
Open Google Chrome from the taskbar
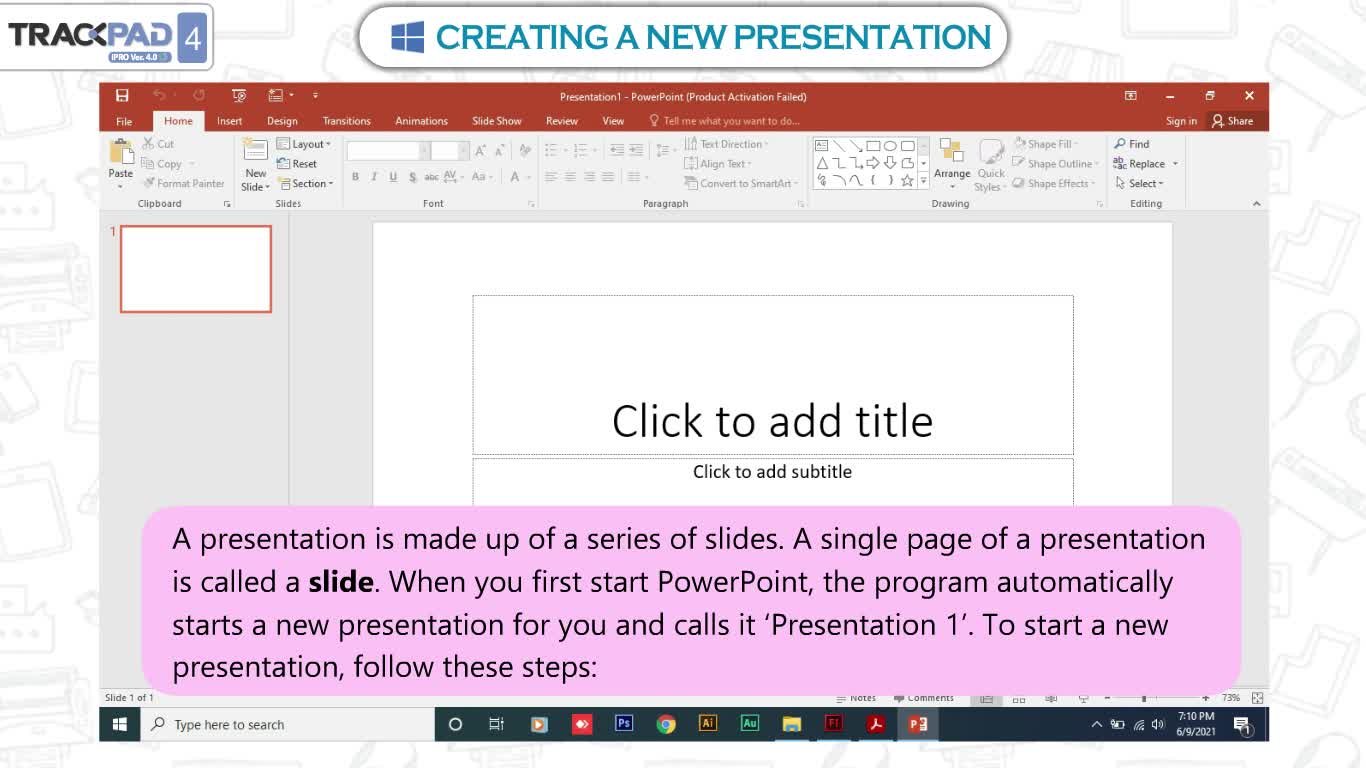(666, 724)
